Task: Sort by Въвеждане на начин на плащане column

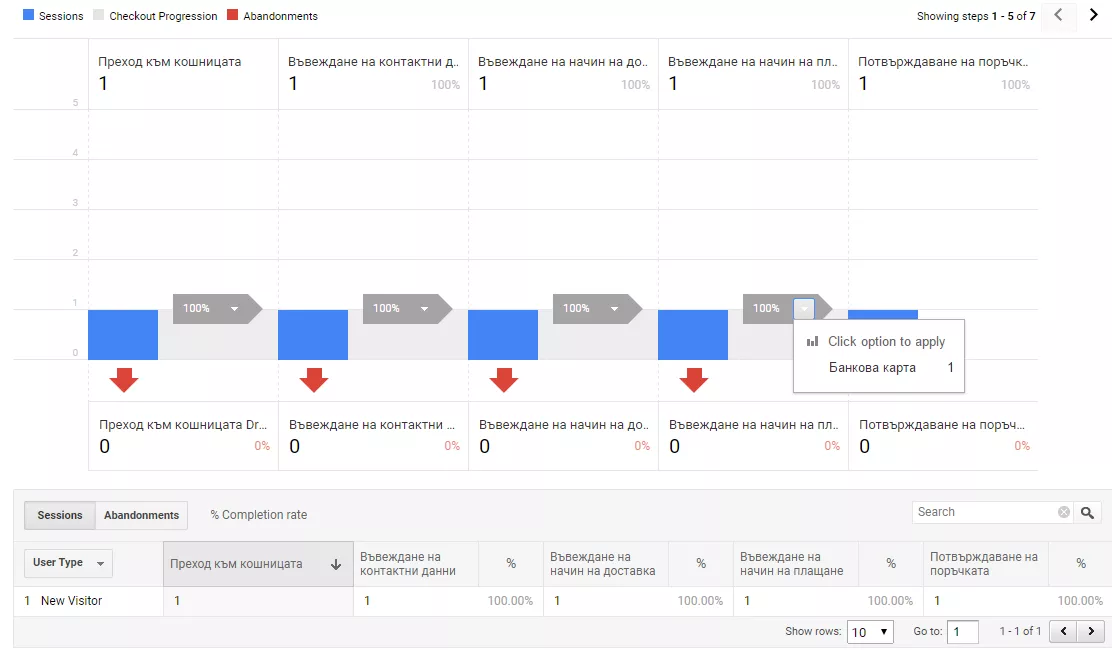Action: tap(796, 564)
